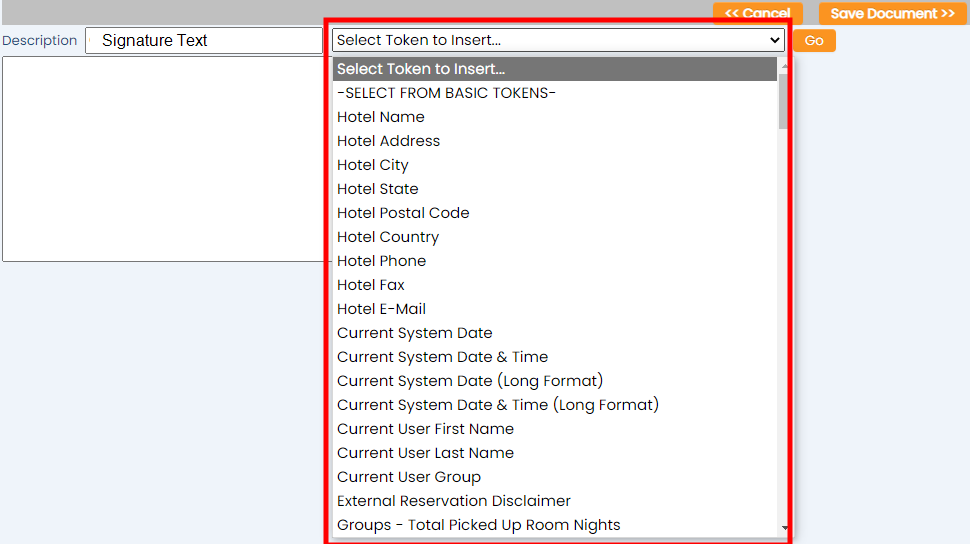Image resolution: width=970 pixels, height=544 pixels.
Task: Select Hotel City from token list
Action: (554, 165)
